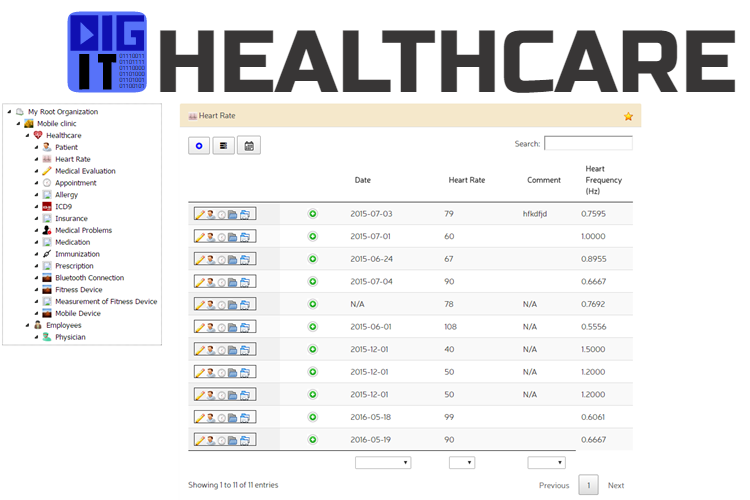The width and height of the screenshot is (750, 500).
Task: Collapse the Employees tree node arrow
Action: tap(27, 325)
